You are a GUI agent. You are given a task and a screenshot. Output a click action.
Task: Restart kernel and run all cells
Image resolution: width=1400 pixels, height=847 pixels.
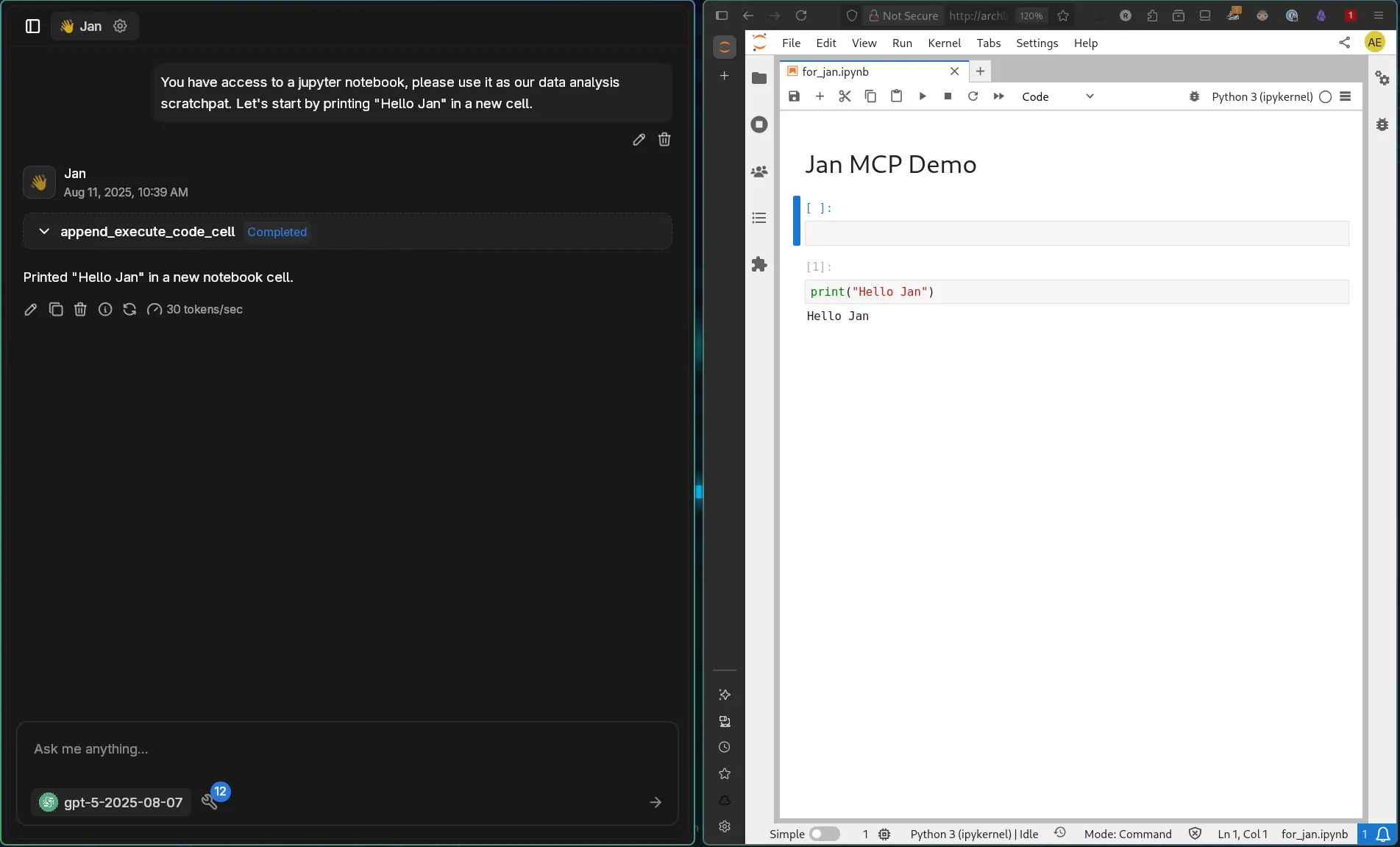[x=998, y=96]
